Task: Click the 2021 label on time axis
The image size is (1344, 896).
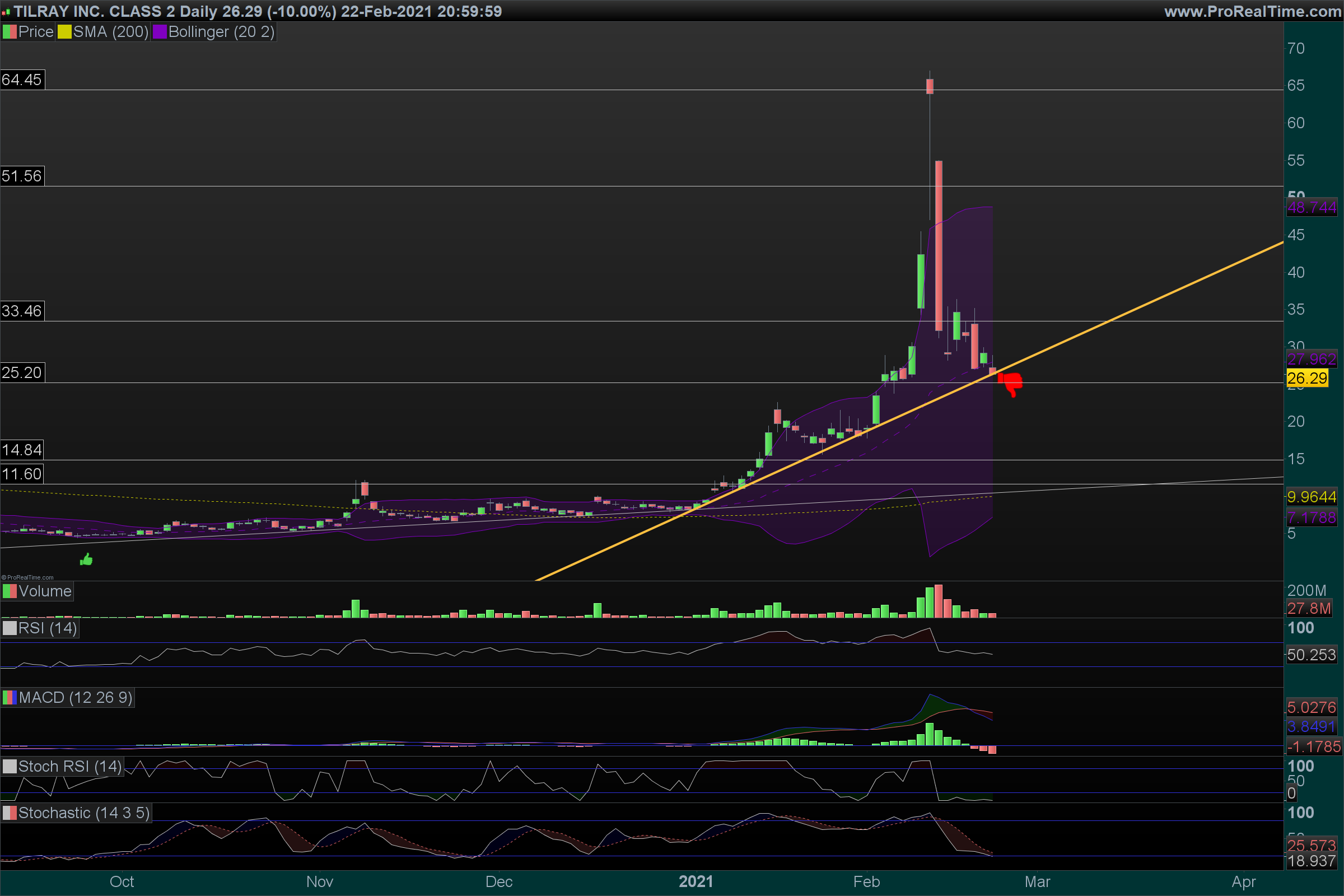Action: (696, 881)
